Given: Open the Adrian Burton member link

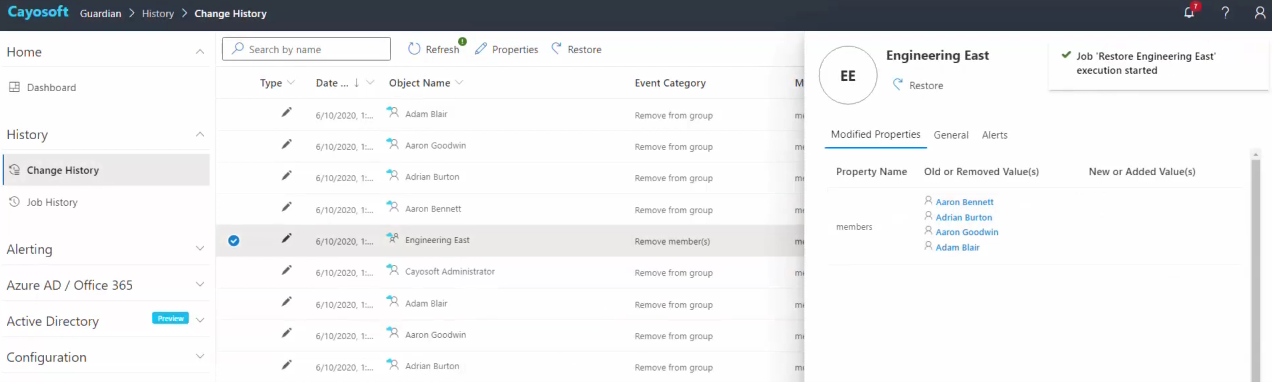Looking at the screenshot, I should point(964,217).
